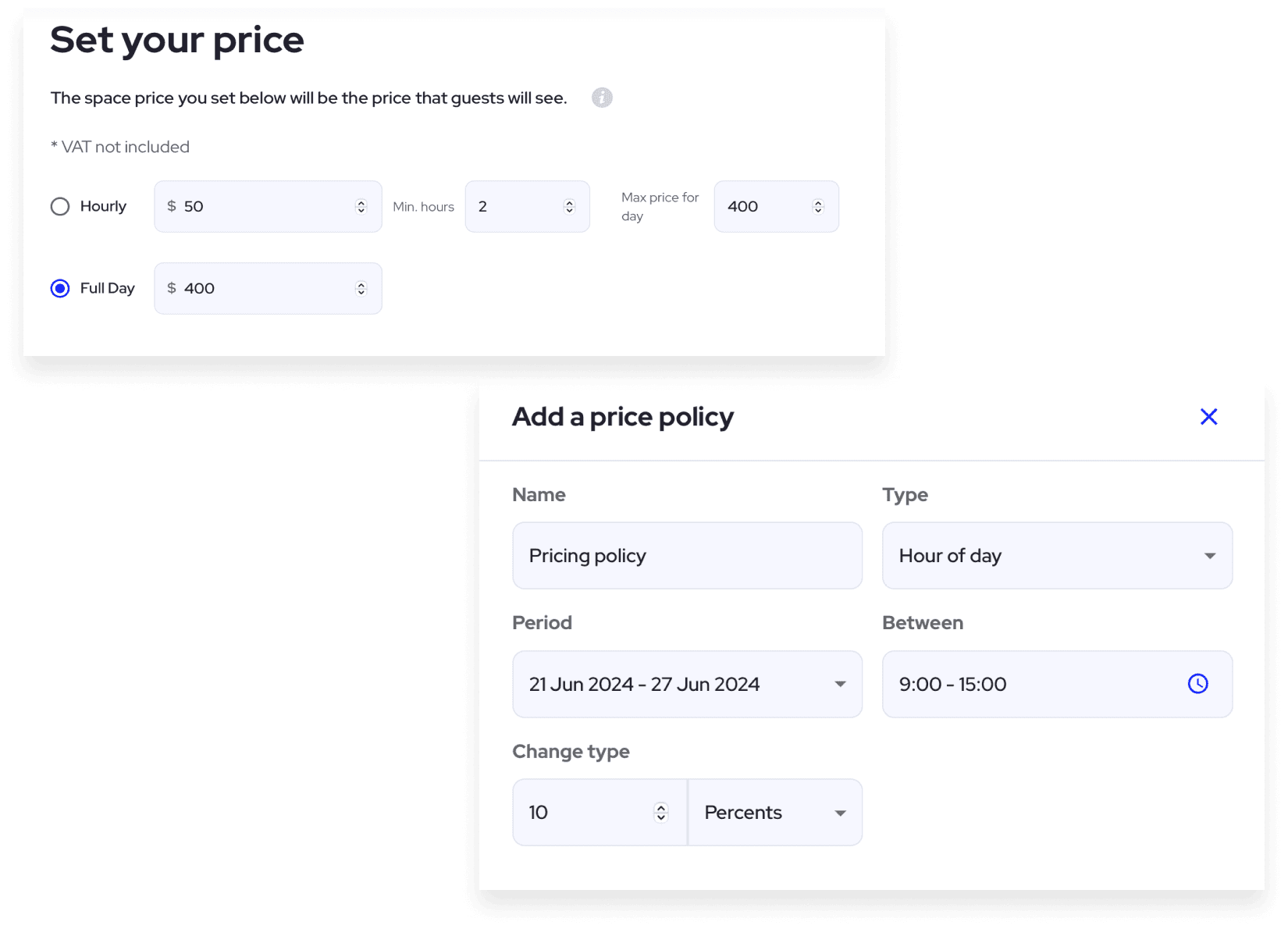Select the Full Day radio button

pyautogui.click(x=60, y=289)
